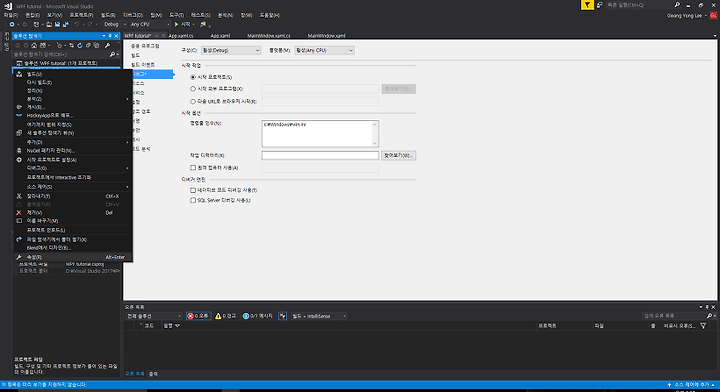720x392 pixels.
Task: Select the Start external program radio button
Action: pyautogui.click(x=193, y=89)
